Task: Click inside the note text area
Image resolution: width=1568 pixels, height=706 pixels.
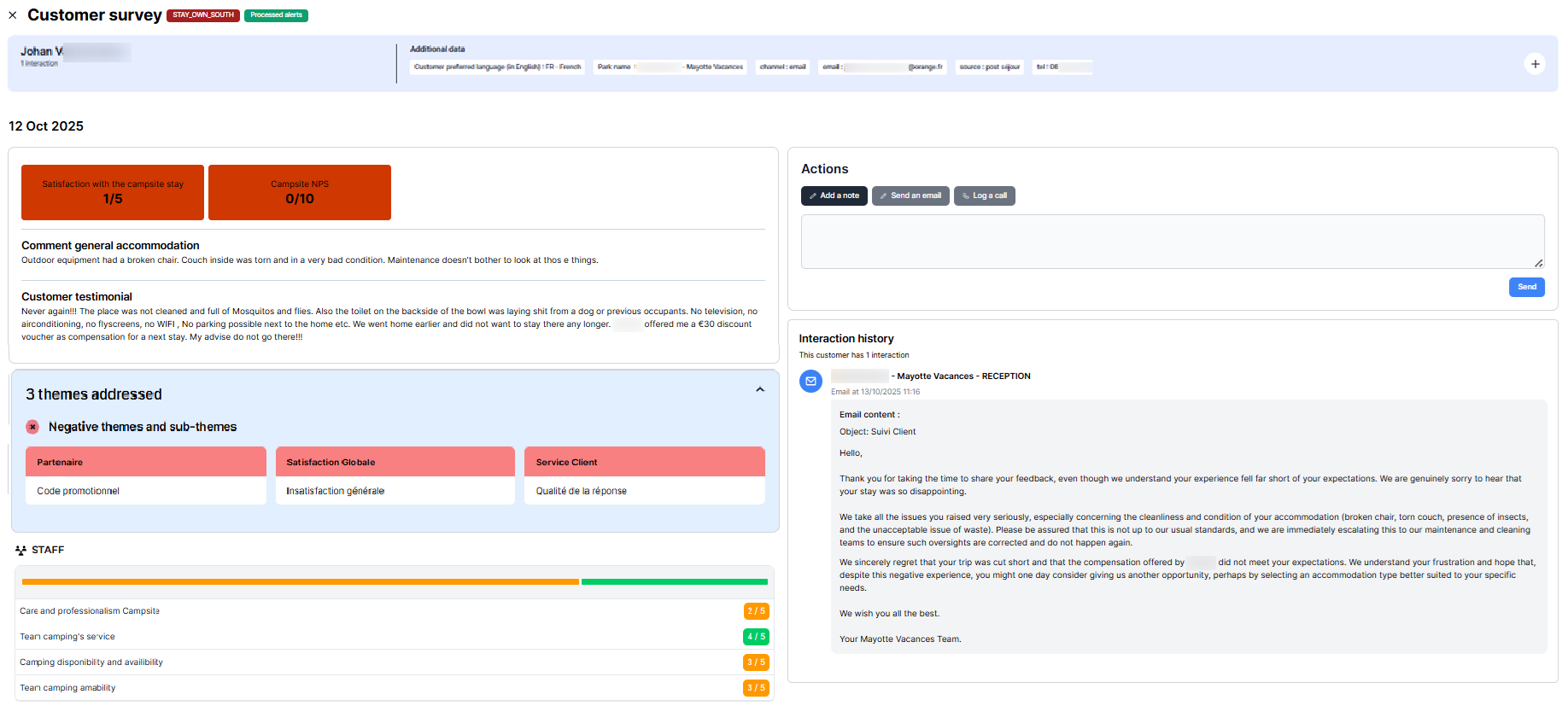Action: [x=1172, y=242]
